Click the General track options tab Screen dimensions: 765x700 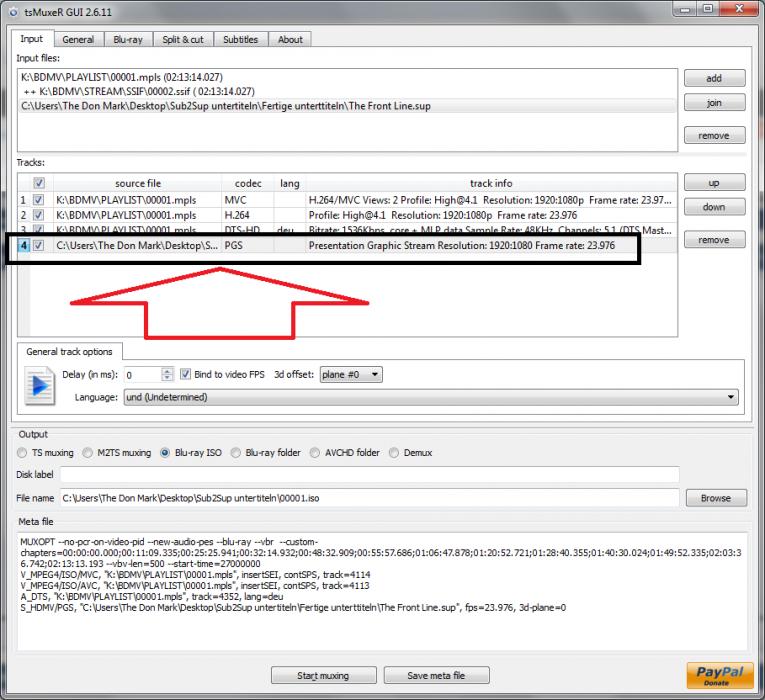69,352
